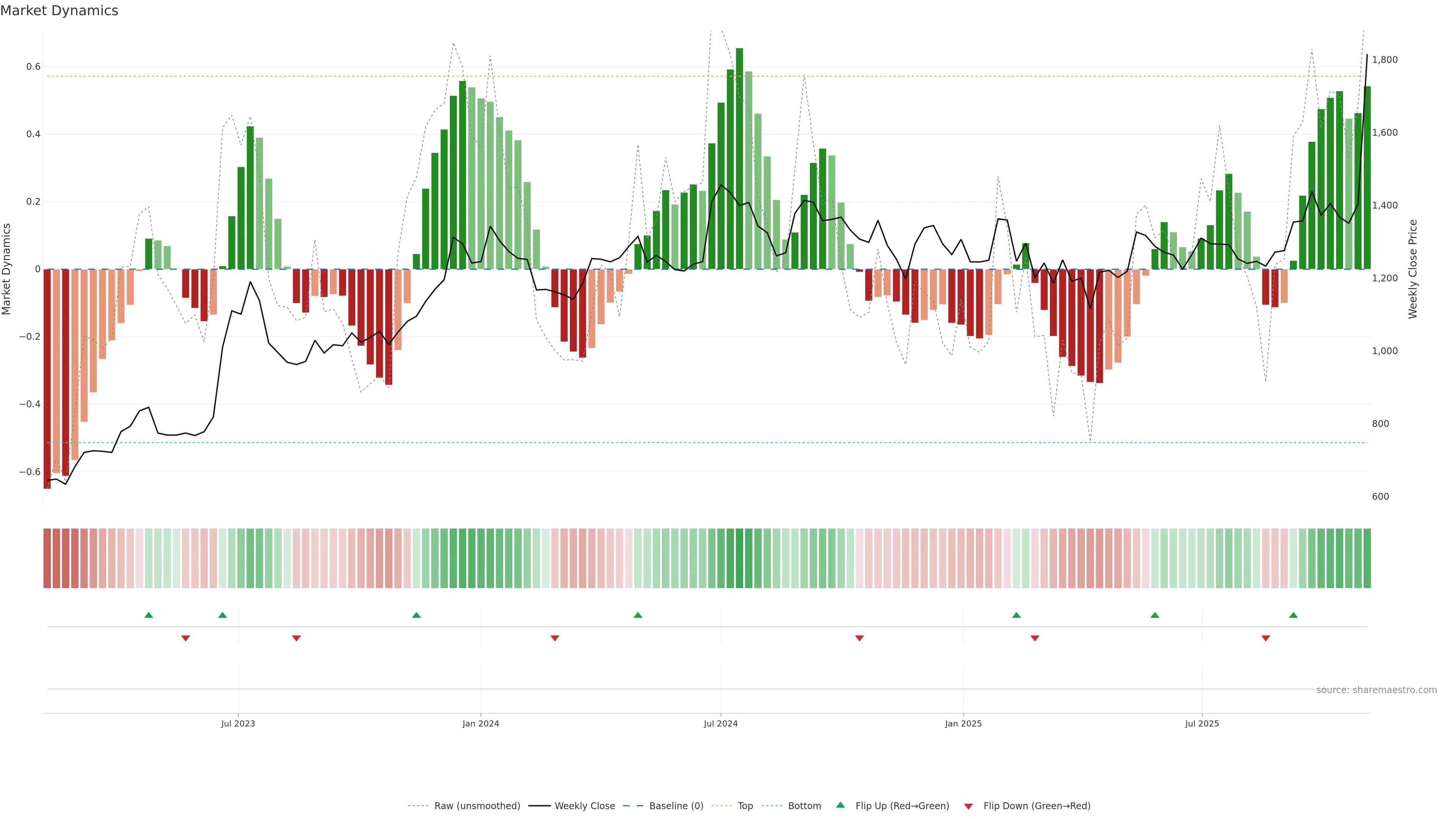The width and height of the screenshot is (1456, 819).
Task: Click the Jan 2025 x-axis label
Action: click(x=963, y=723)
